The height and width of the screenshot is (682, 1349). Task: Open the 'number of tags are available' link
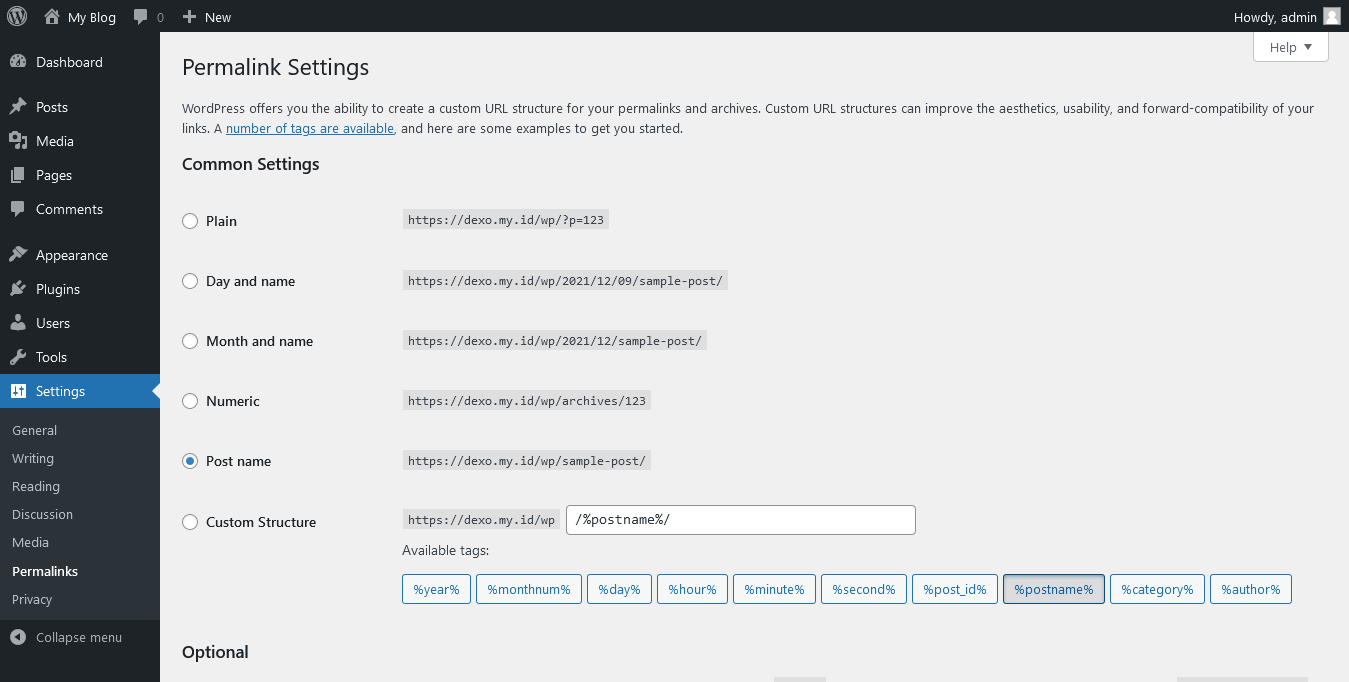coord(310,128)
